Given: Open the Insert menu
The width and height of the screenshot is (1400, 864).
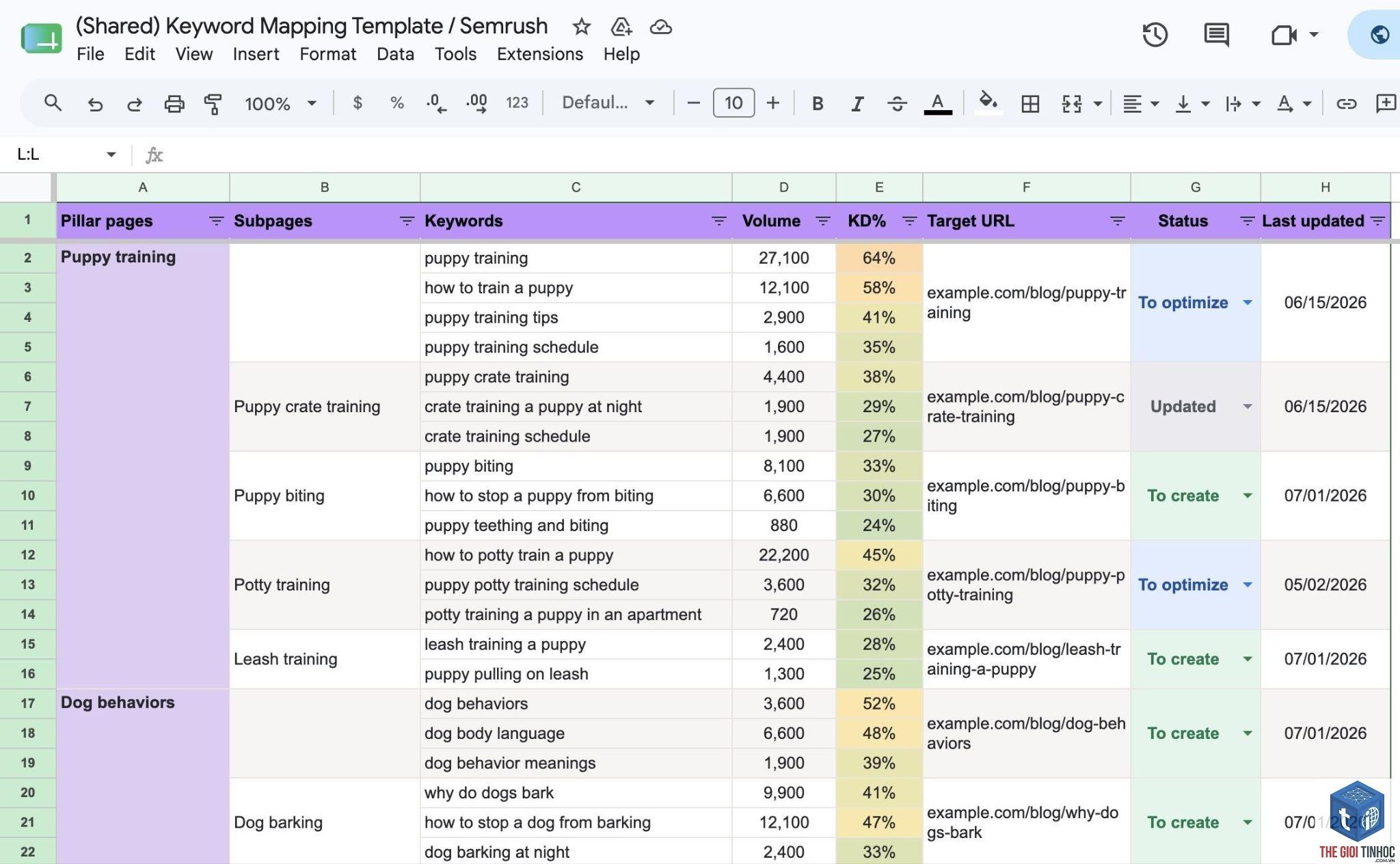Looking at the screenshot, I should [x=256, y=54].
